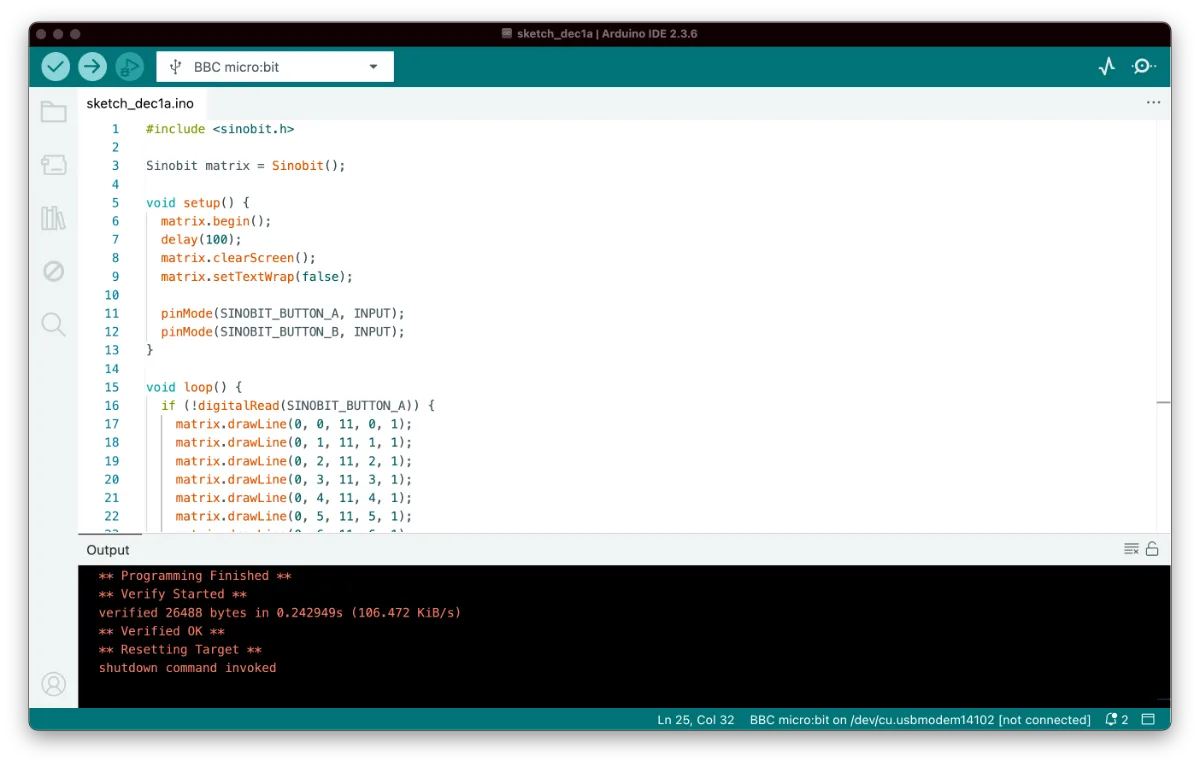
Task: Toggle output panel scroll lock
Action: [1152, 549]
